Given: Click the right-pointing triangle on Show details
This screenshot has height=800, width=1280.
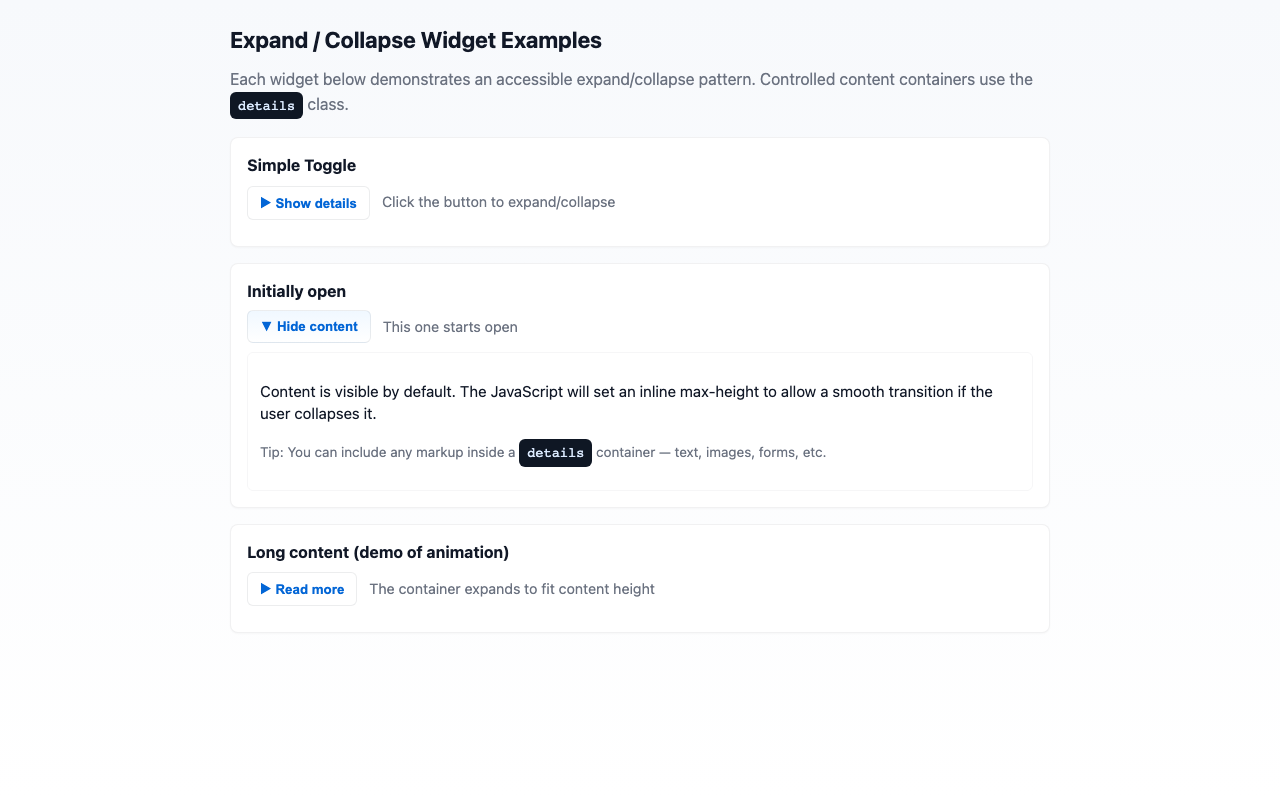Looking at the screenshot, I should coord(265,203).
